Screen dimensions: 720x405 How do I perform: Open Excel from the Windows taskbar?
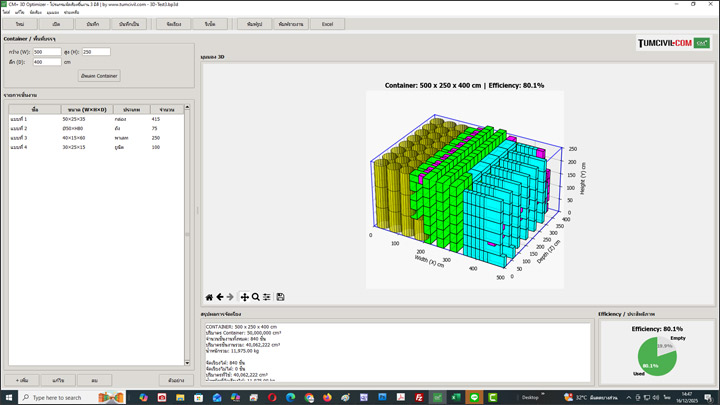[457, 398]
